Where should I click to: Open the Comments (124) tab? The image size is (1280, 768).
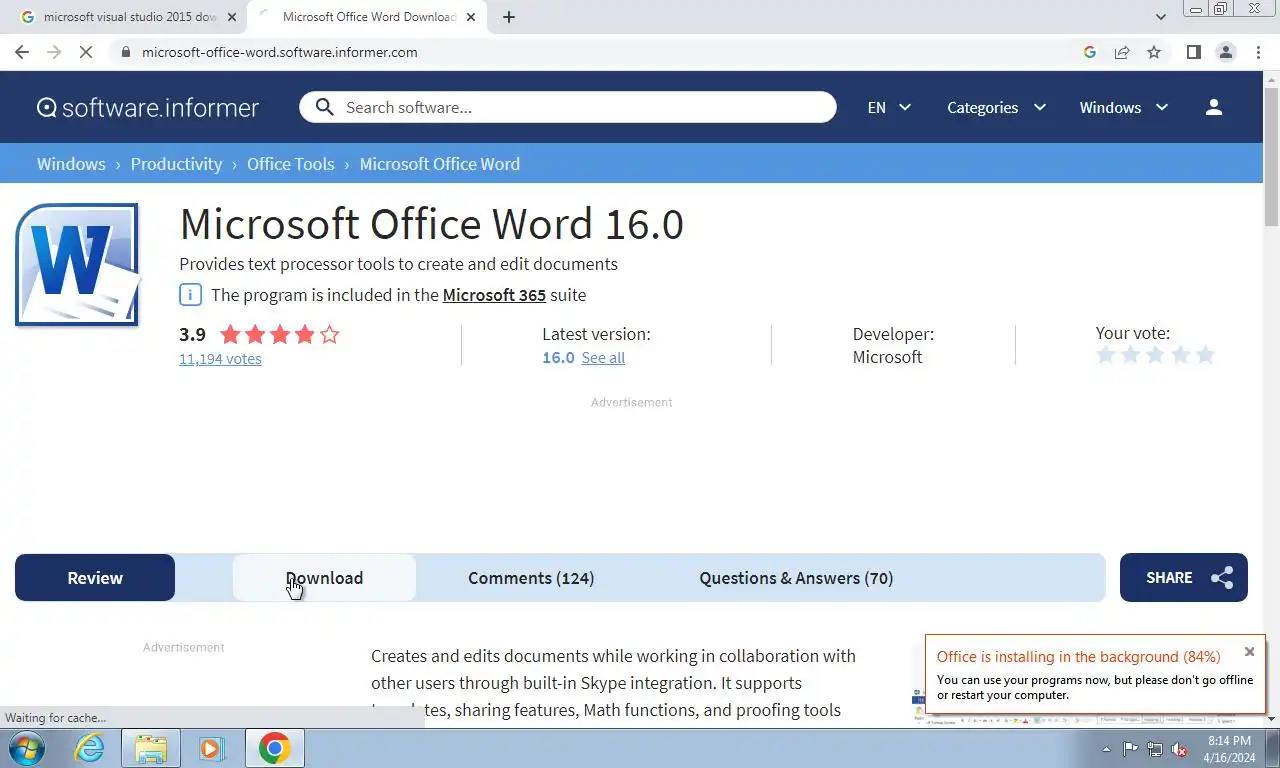[x=531, y=578]
